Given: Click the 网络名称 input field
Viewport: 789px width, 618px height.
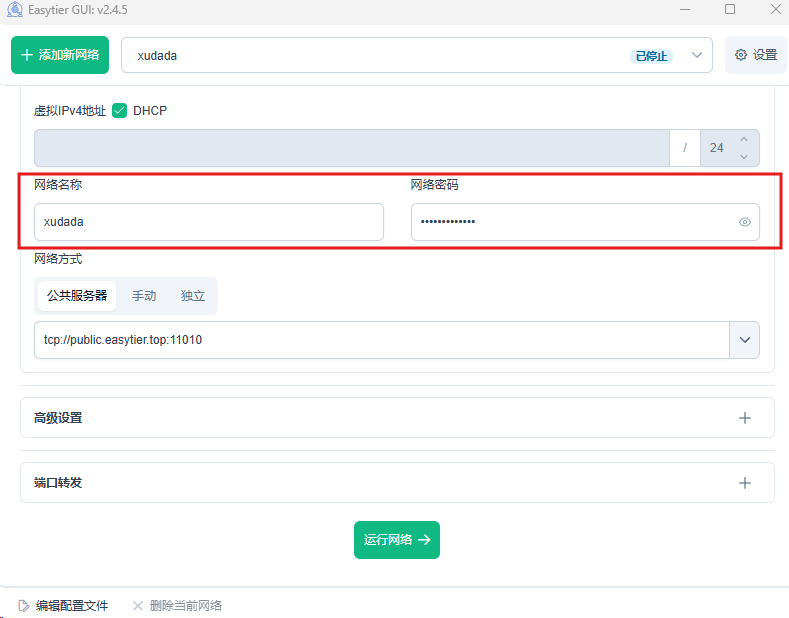Looking at the screenshot, I should click(x=208, y=222).
